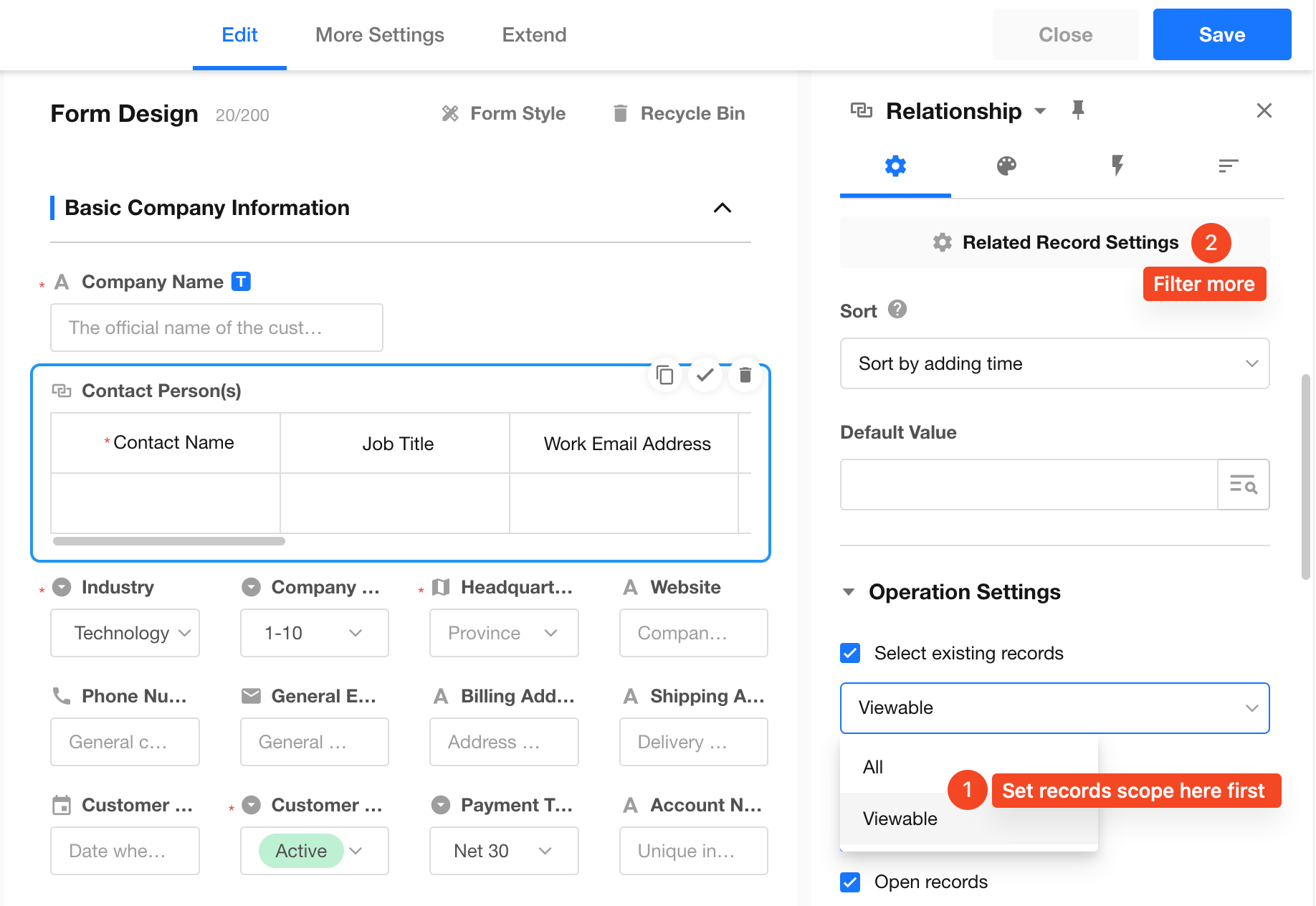Click the Default Value search list icon

pos(1243,485)
